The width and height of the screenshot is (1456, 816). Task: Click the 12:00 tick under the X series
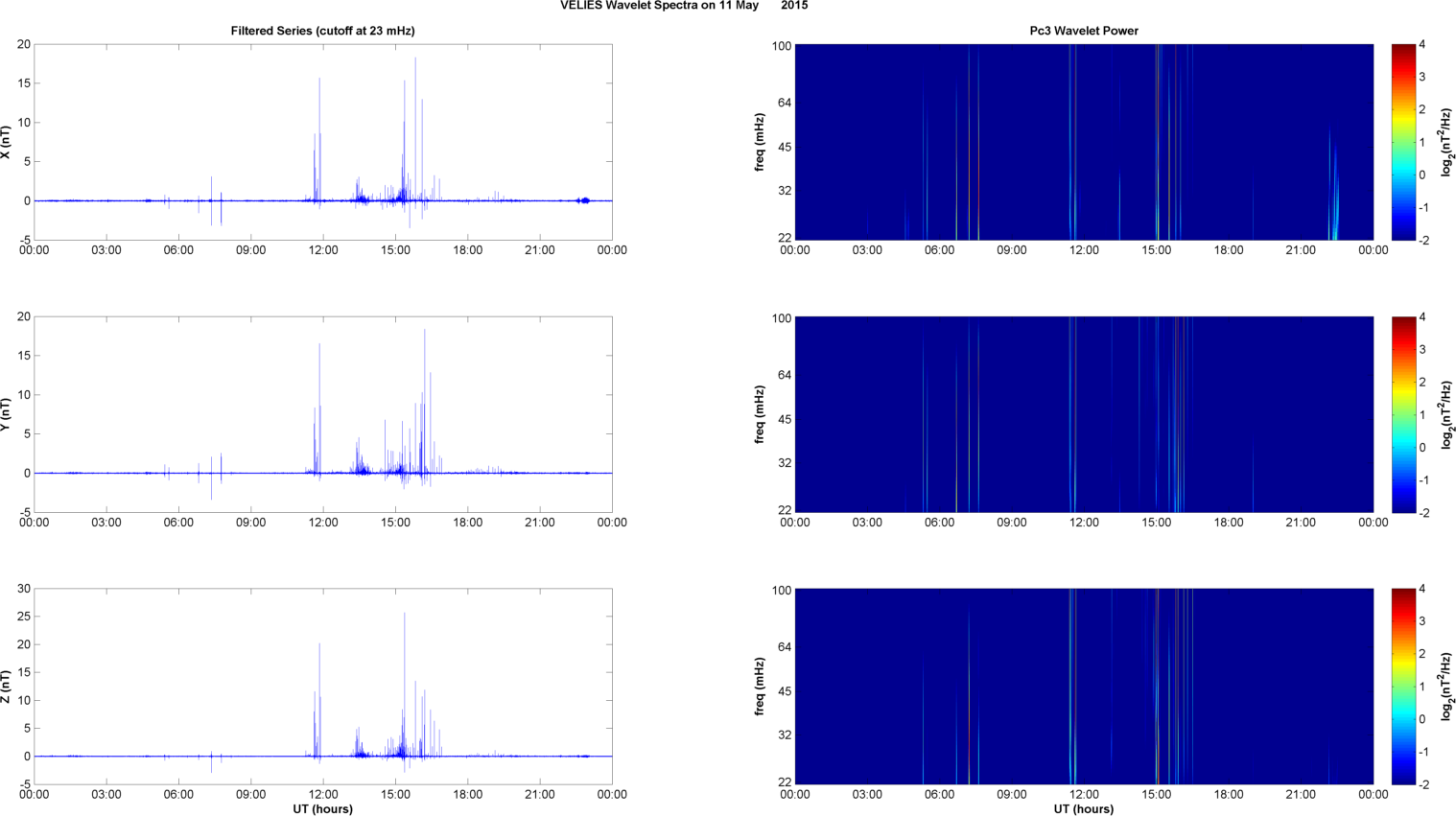point(323,250)
